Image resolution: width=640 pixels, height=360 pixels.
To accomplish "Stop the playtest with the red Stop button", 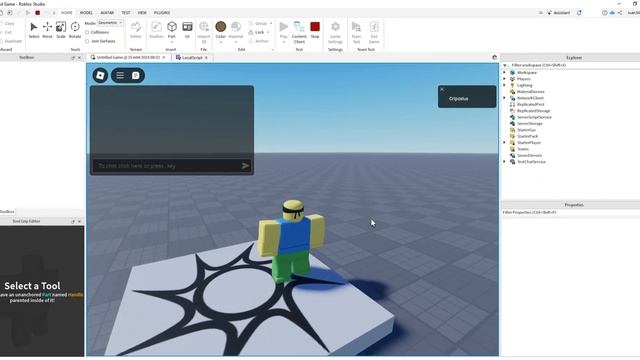I will pos(315,27).
